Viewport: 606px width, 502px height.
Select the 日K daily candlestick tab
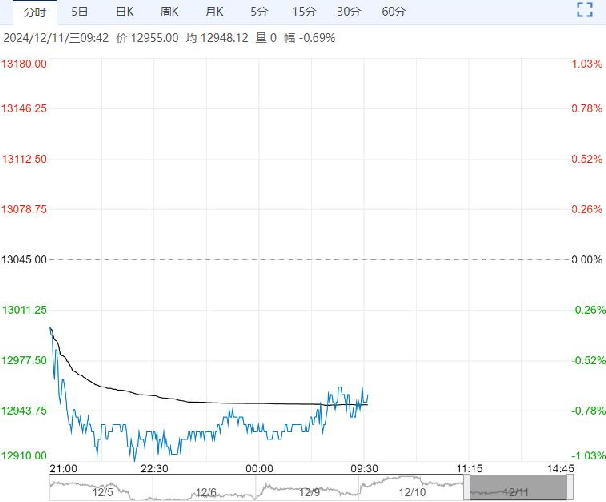pyautogui.click(x=123, y=13)
